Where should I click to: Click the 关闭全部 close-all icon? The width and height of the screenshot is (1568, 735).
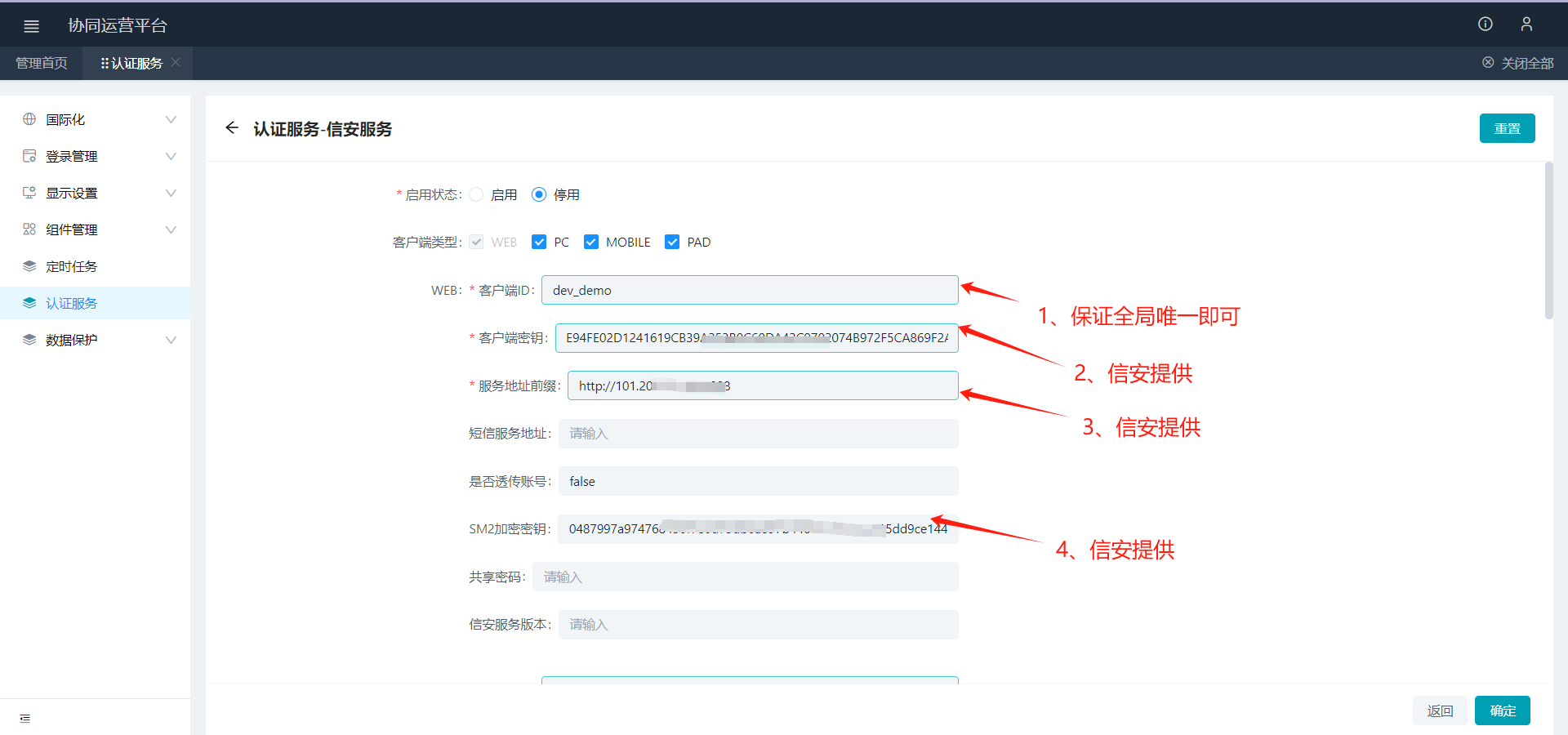pyautogui.click(x=1488, y=63)
